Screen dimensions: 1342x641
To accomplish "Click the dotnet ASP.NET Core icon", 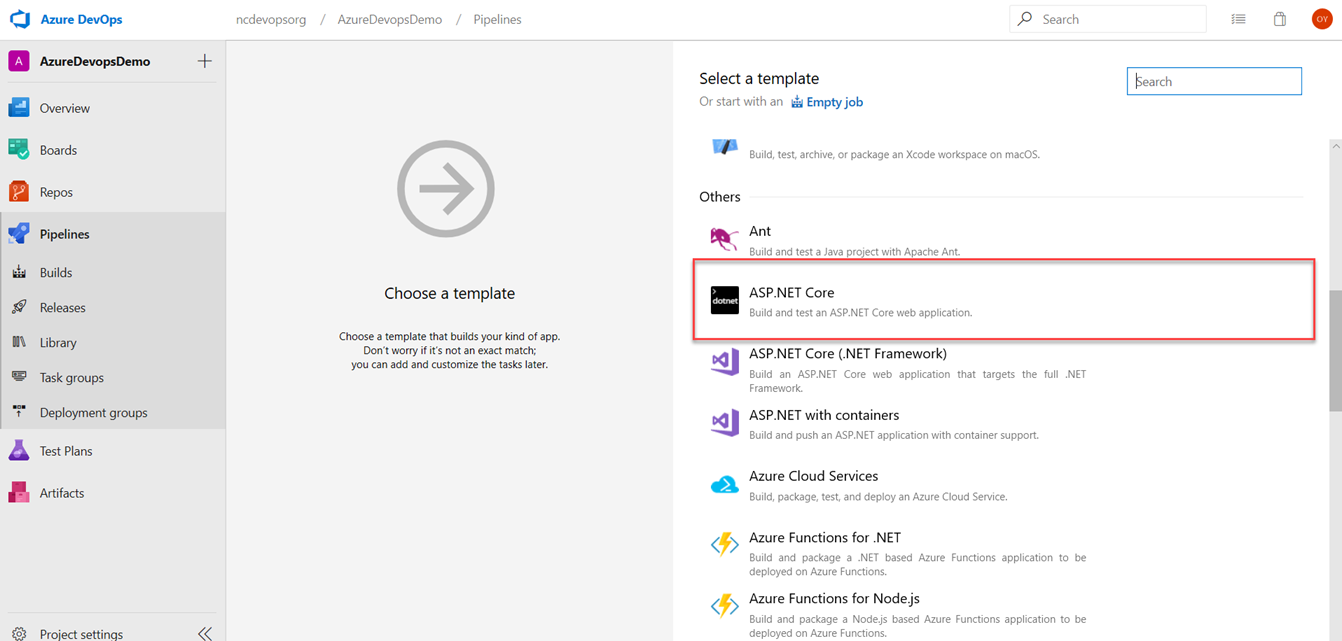I will [725, 300].
